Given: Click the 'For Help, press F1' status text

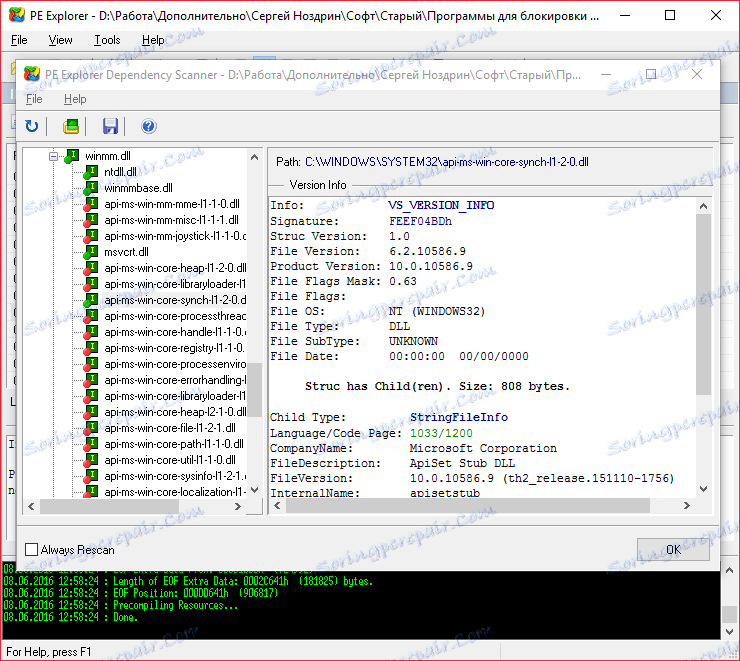Looking at the screenshot, I should 49,652.
